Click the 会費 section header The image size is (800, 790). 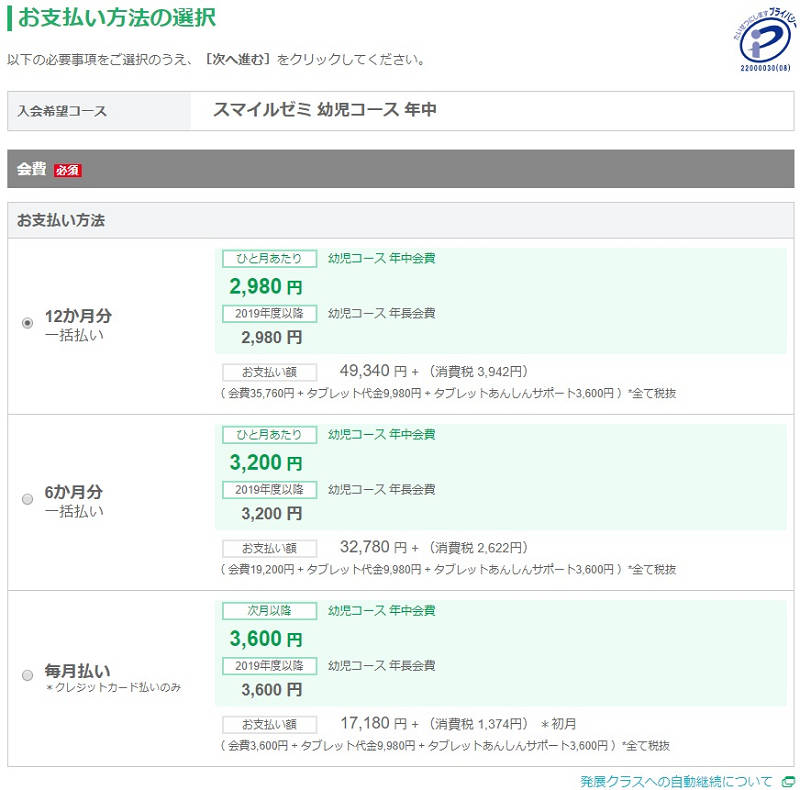point(401,169)
